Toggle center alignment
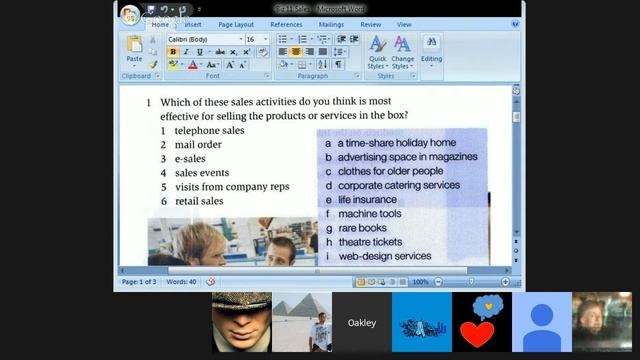Screen dimensions: 640x360 [296, 51]
